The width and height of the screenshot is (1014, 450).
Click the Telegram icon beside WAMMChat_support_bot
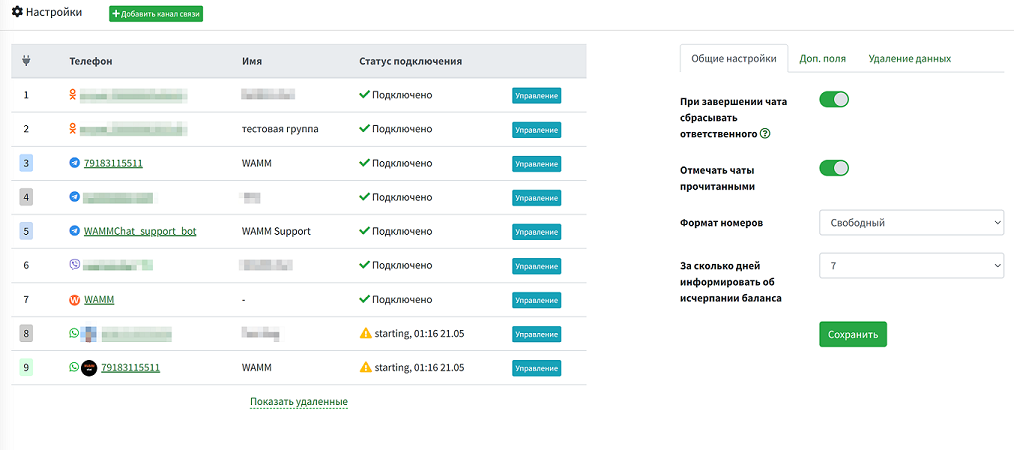click(x=74, y=231)
